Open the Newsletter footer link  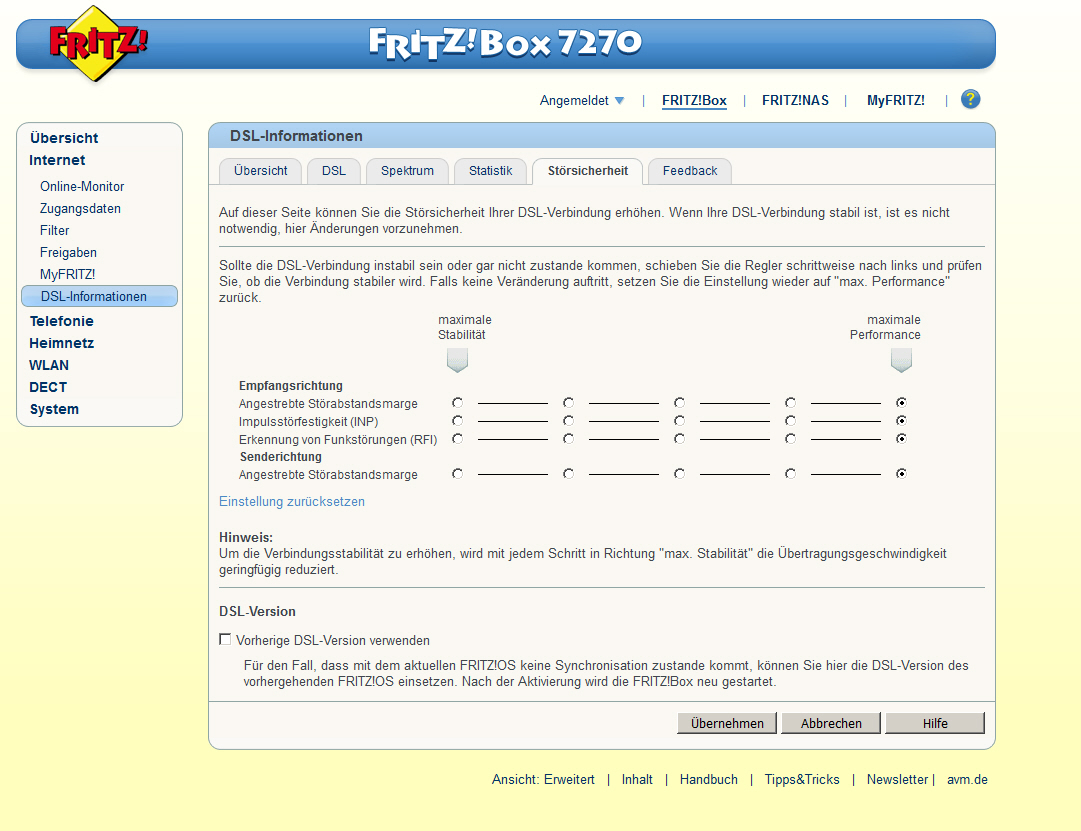coord(898,779)
